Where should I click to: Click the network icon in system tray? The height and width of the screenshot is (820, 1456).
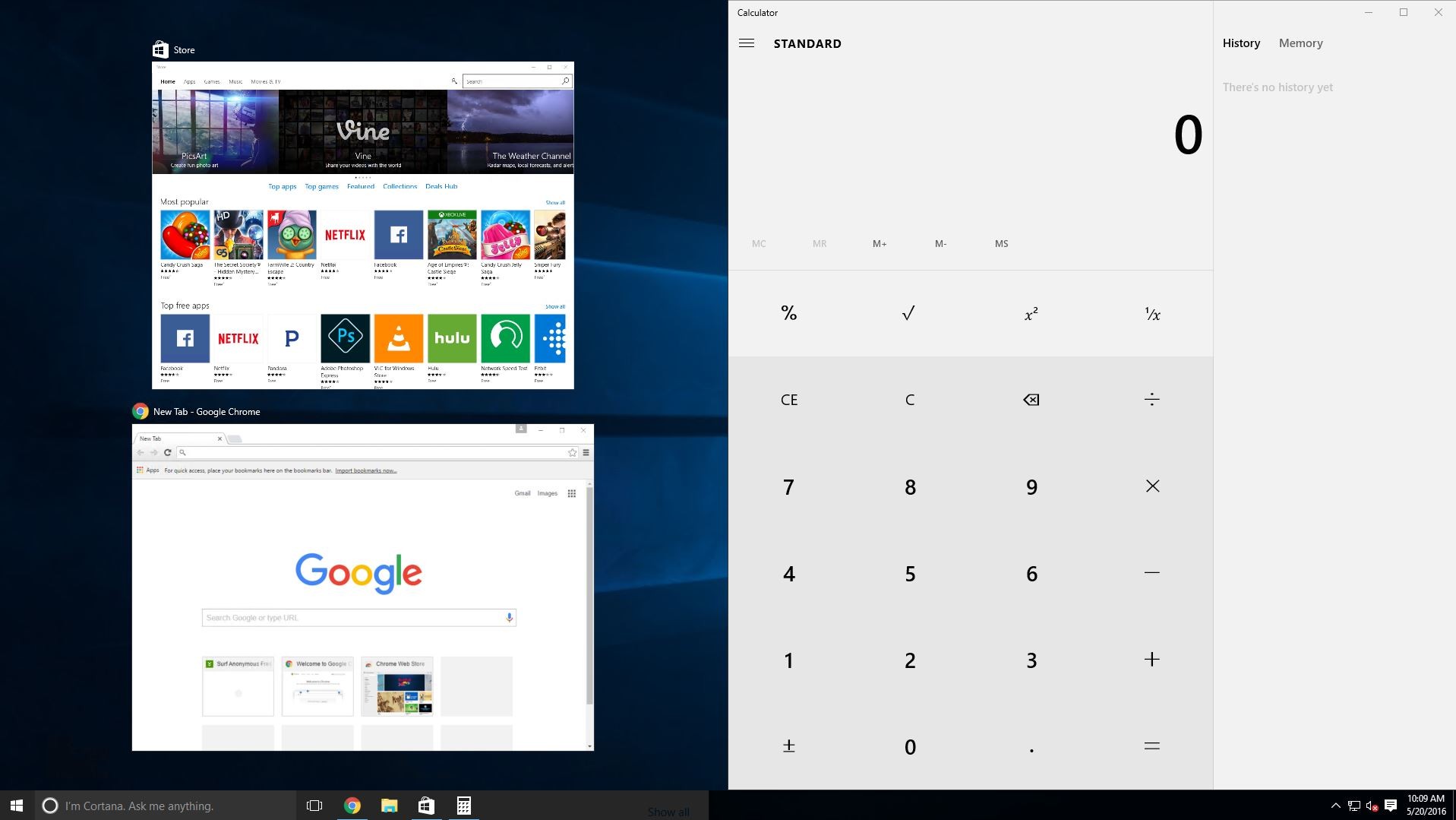point(1353,806)
